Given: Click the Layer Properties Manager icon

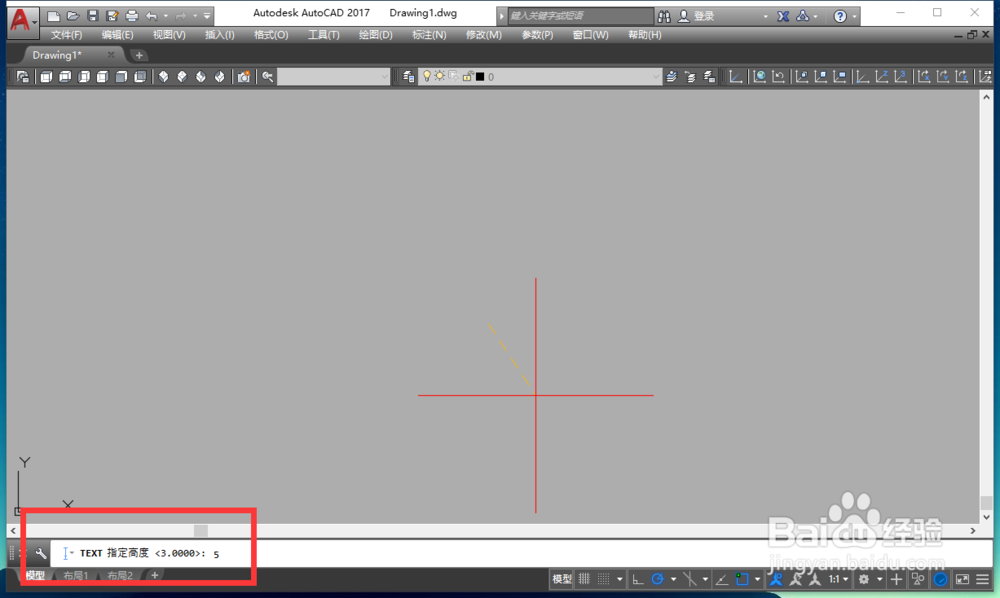Looking at the screenshot, I should tap(408, 77).
